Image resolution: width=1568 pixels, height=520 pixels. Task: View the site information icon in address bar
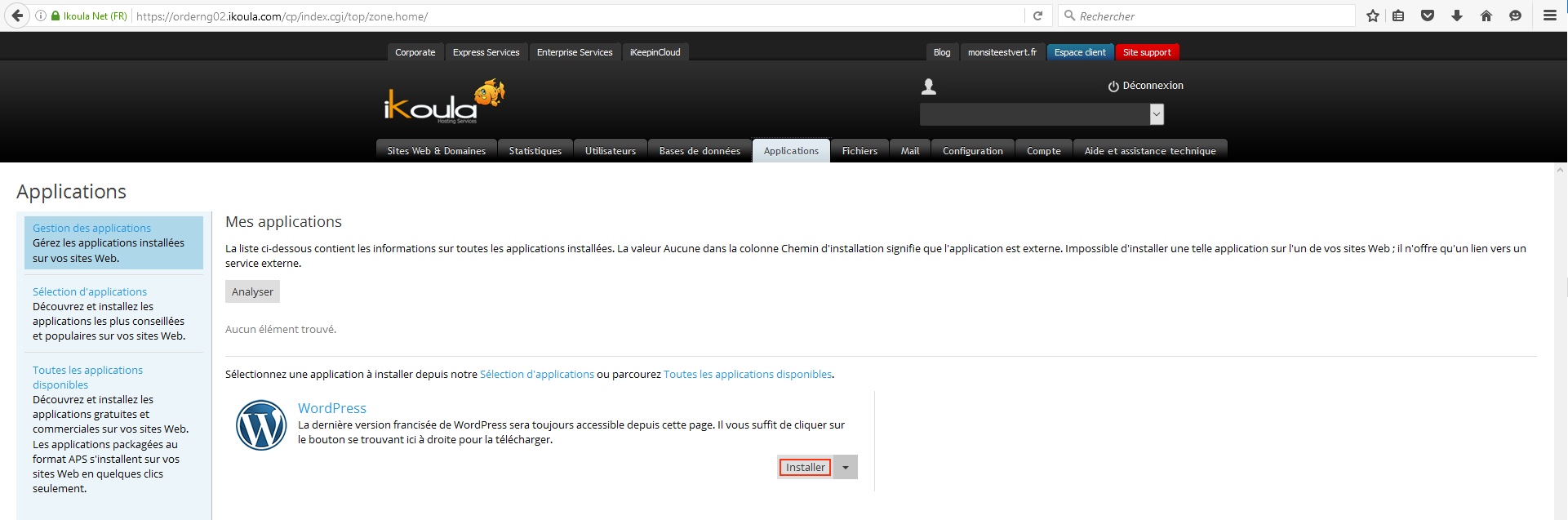click(41, 16)
